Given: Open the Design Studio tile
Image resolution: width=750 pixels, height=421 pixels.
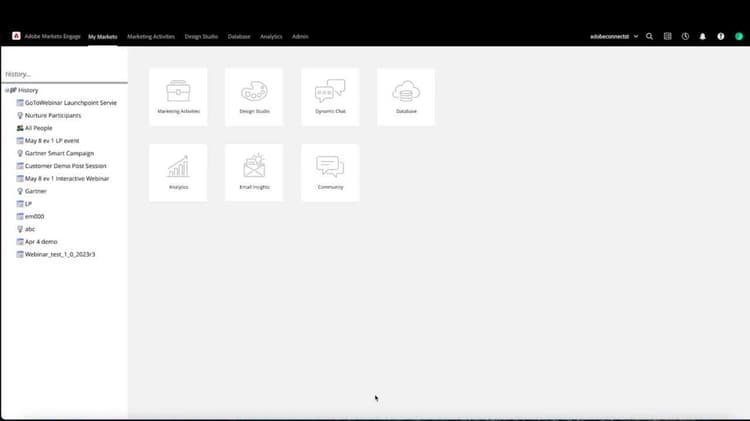Looking at the screenshot, I should click(254, 97).
